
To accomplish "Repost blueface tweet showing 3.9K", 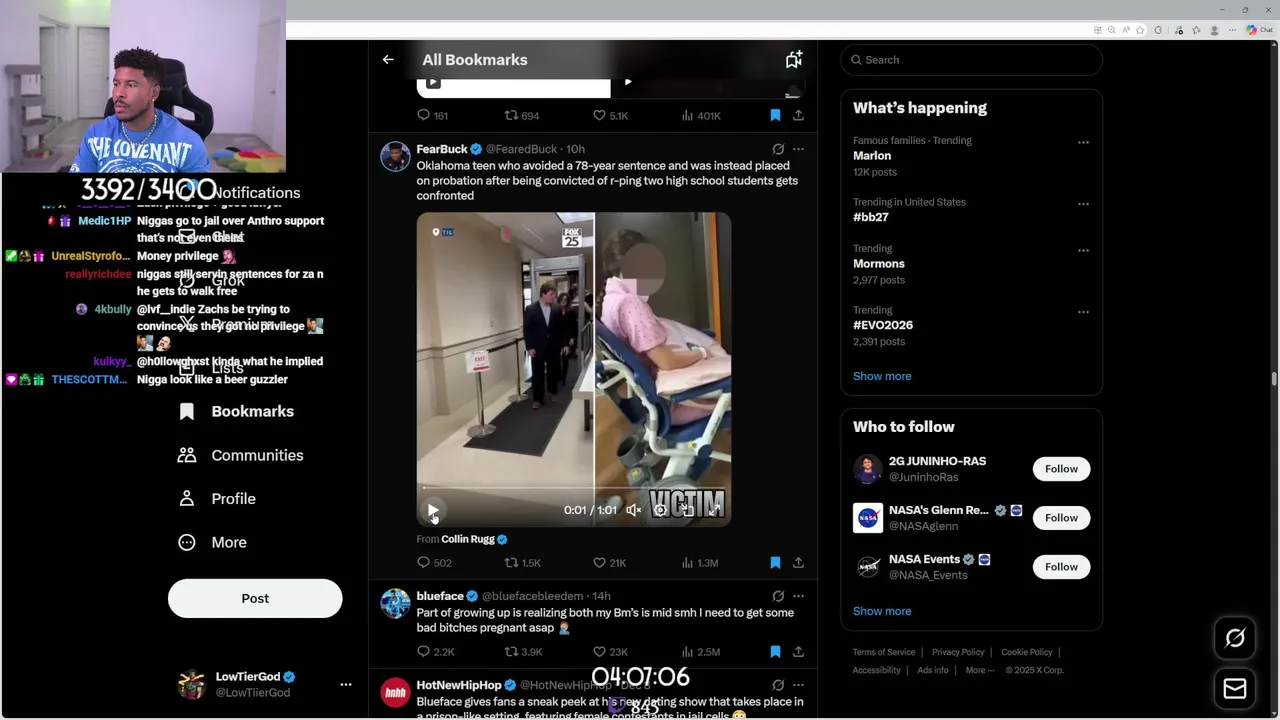I will [522, 652].
